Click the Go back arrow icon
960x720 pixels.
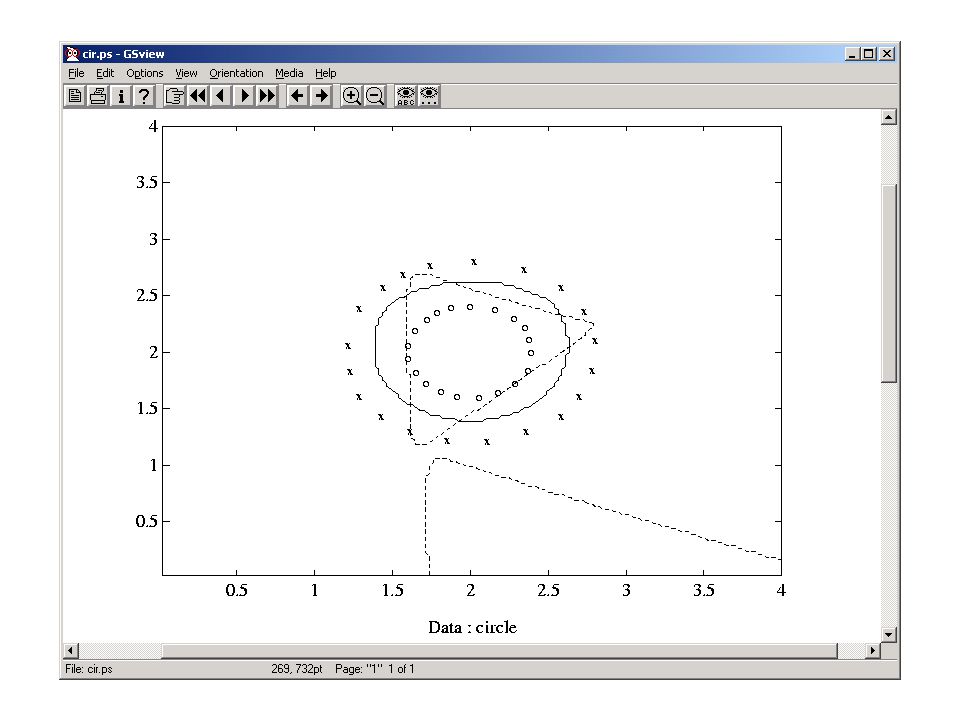(x=298, y=96)
